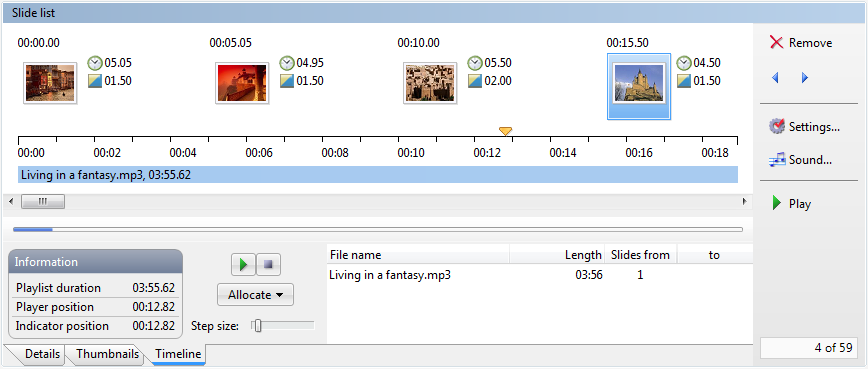Screen dimensions: 868x369
Task: Select the Timeline tab
Action: coord(178,354)
